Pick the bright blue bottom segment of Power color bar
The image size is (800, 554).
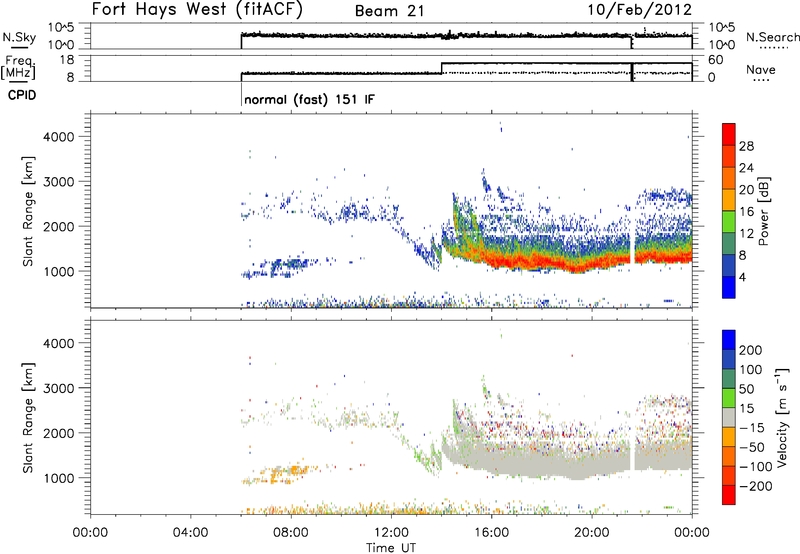click(x=729, y=287)
